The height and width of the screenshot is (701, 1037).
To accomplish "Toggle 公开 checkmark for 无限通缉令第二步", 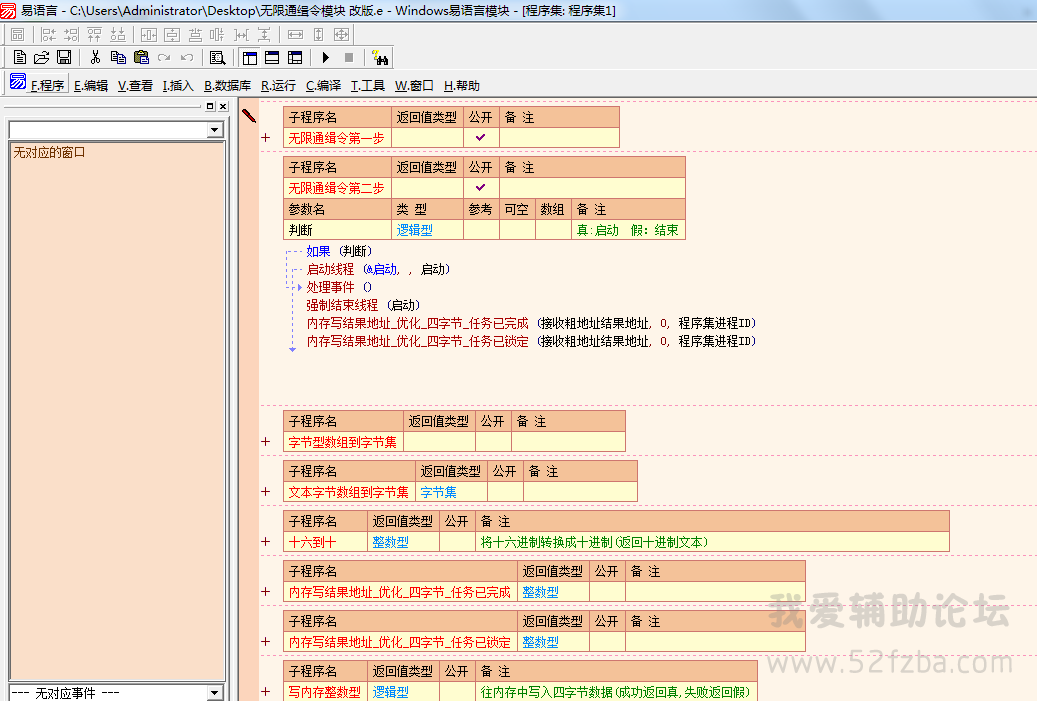I will 481,188.
